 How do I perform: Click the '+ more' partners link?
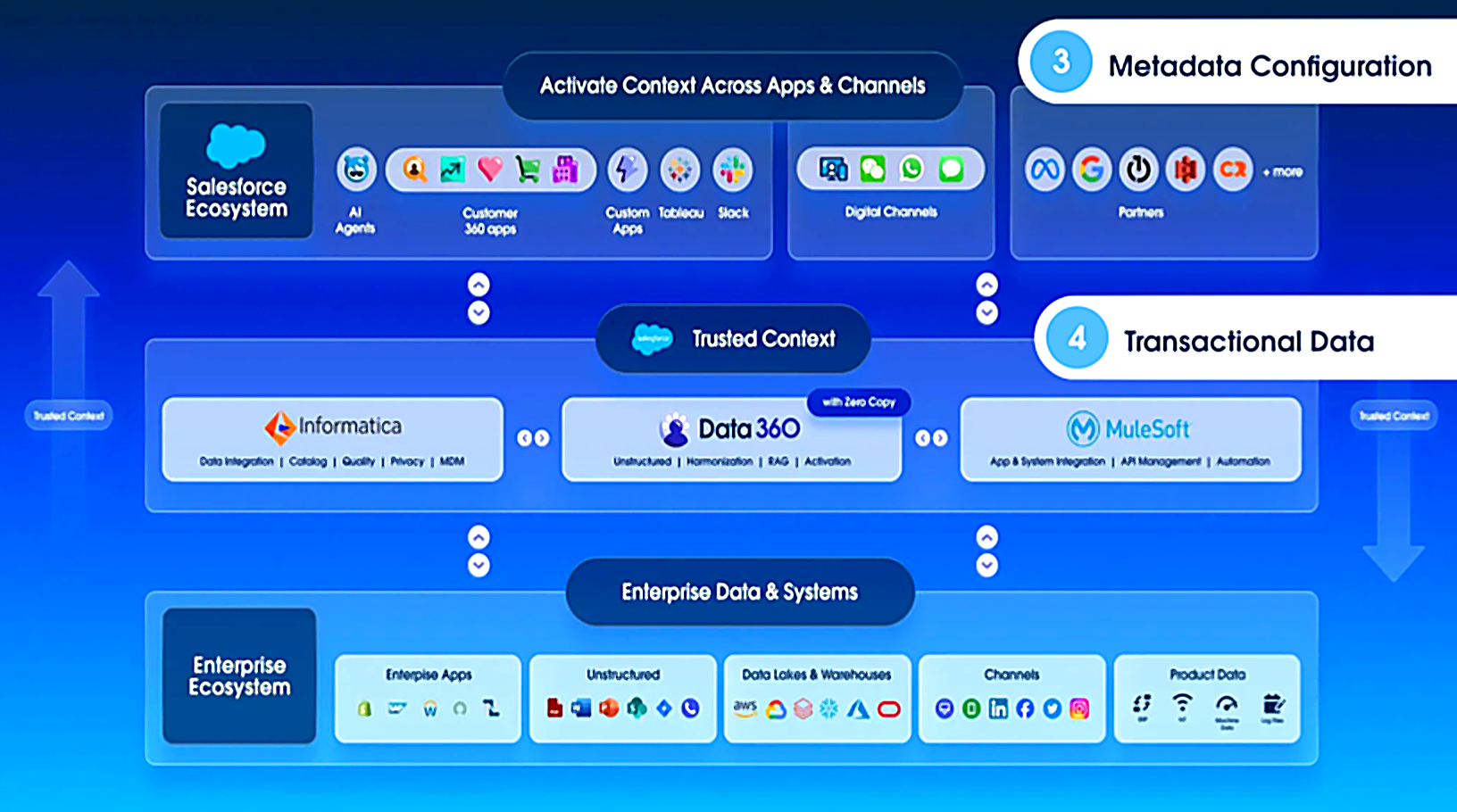[1283, 171]
